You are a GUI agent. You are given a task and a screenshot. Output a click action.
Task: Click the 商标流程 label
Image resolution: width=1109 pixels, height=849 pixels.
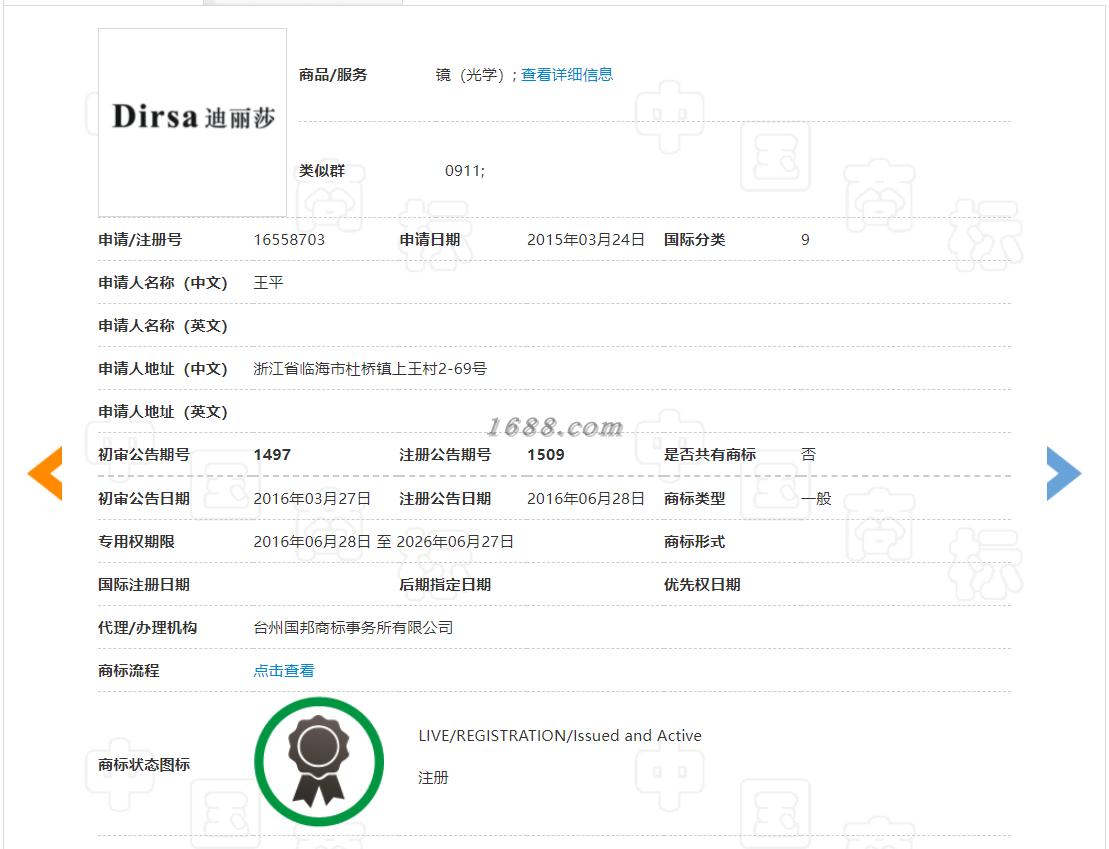click(x=129, y=671)
